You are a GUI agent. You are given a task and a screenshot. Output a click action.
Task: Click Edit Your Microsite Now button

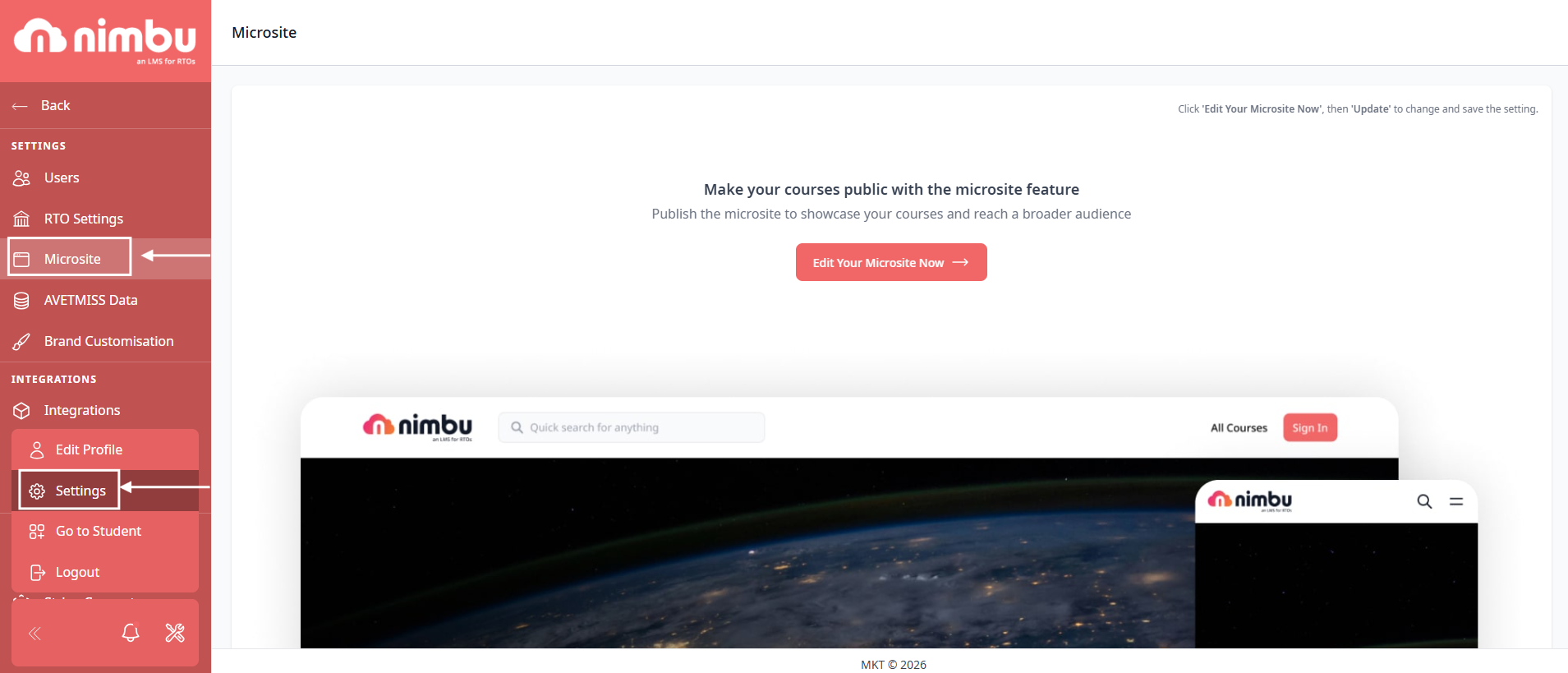click(x=891, y=262)
